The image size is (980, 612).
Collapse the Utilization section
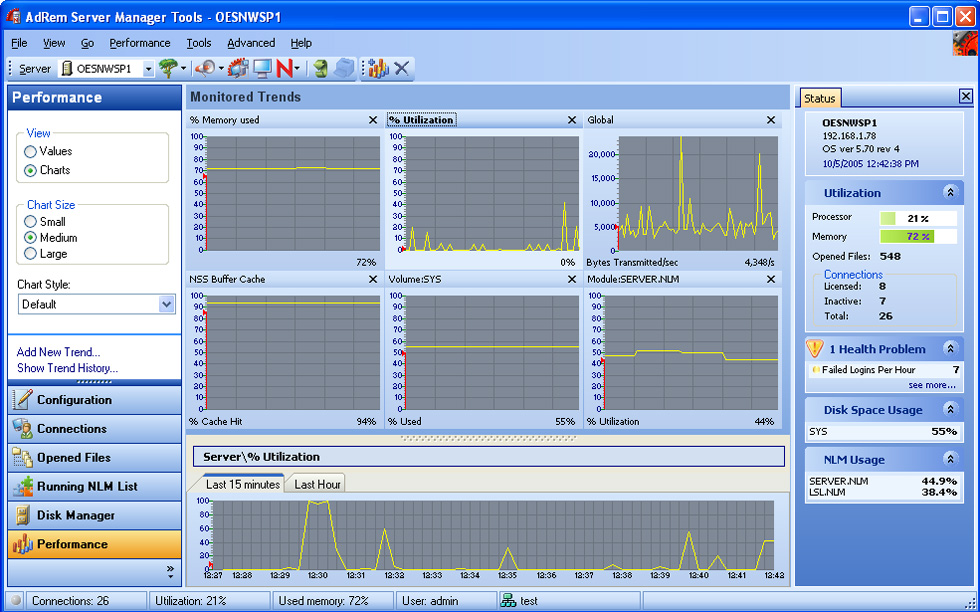tap(950, 193)
